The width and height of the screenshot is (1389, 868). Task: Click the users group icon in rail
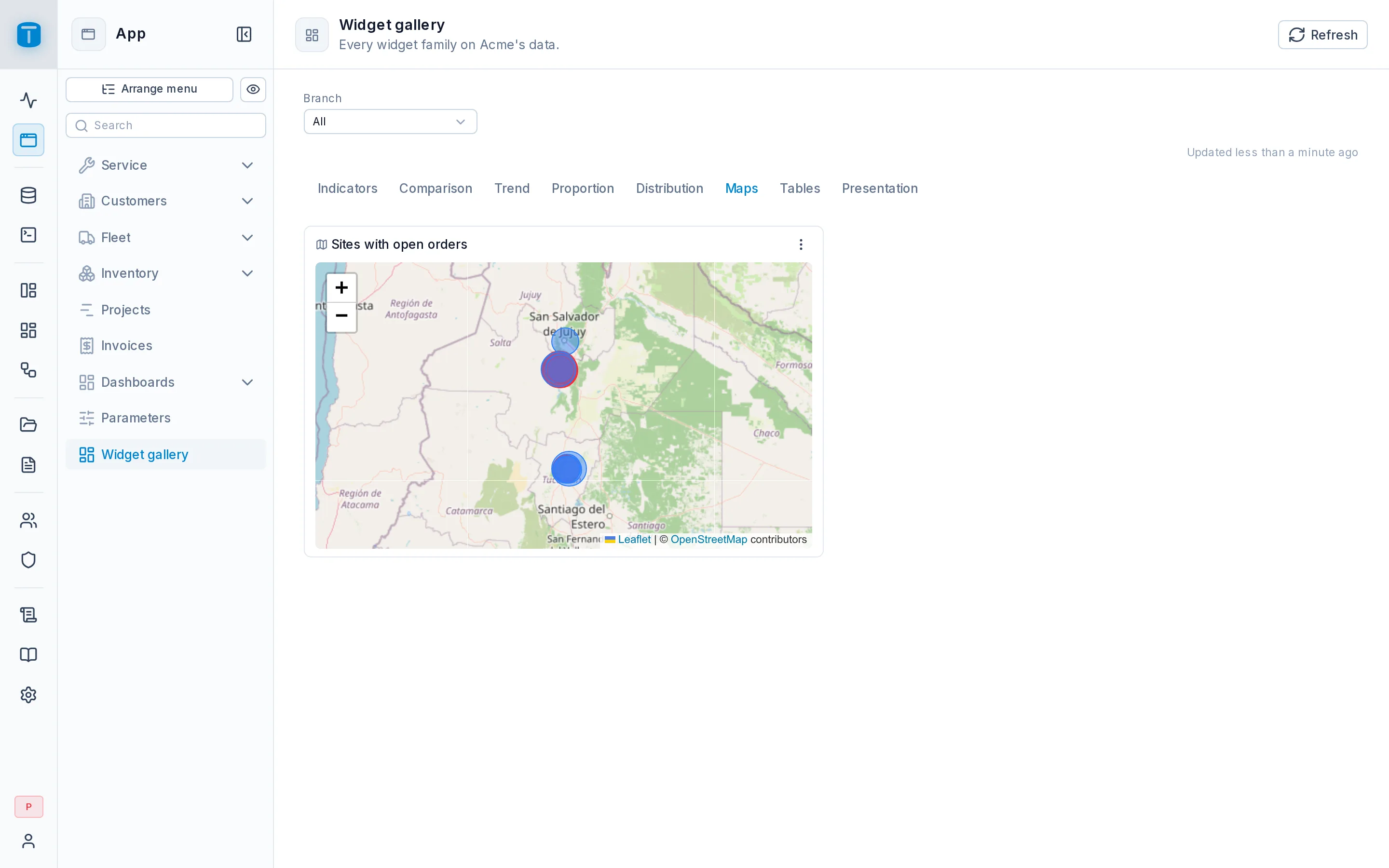tap(28, 521)
